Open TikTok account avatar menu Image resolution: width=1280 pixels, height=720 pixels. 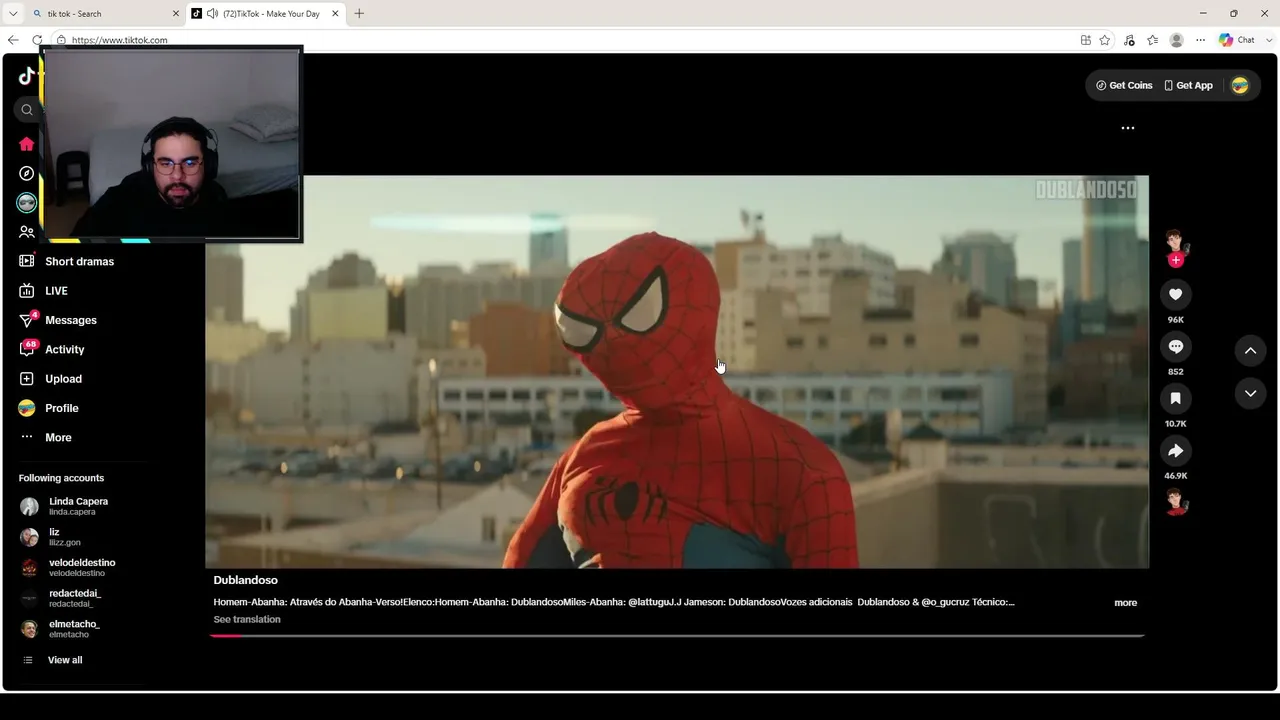coord(1240,86)
